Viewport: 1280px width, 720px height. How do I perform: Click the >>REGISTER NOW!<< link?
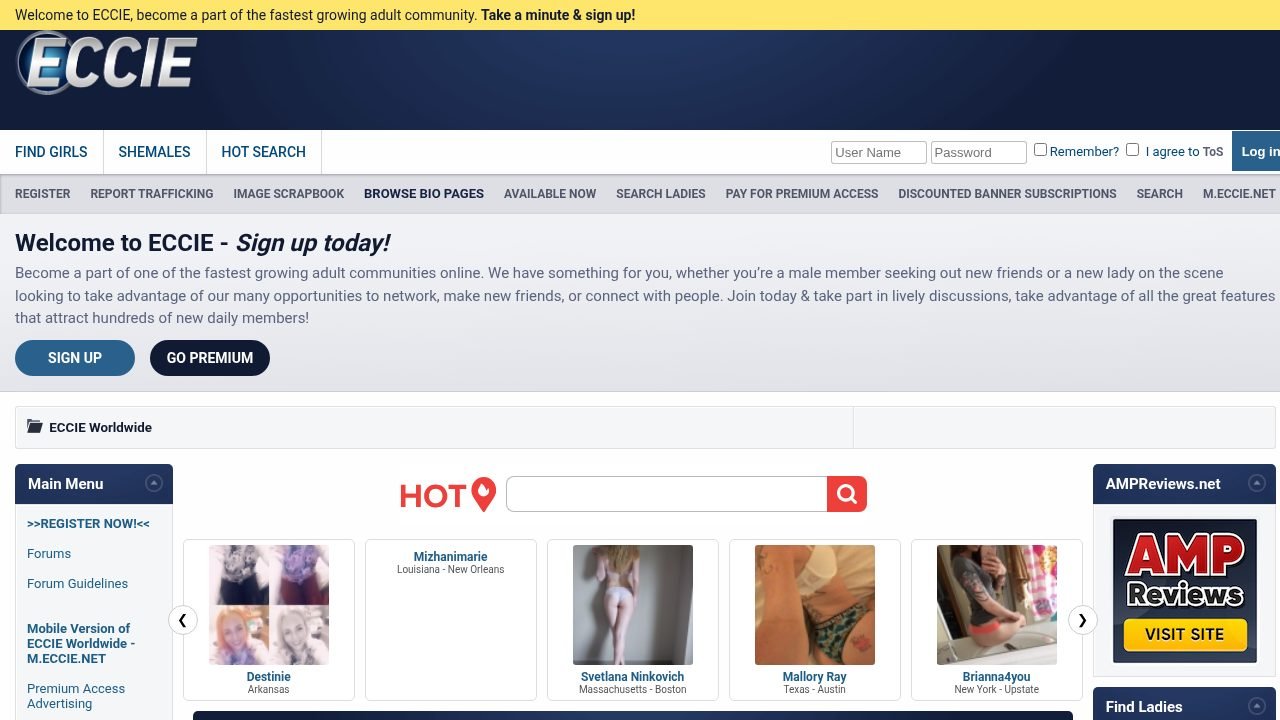coord(88,523)
